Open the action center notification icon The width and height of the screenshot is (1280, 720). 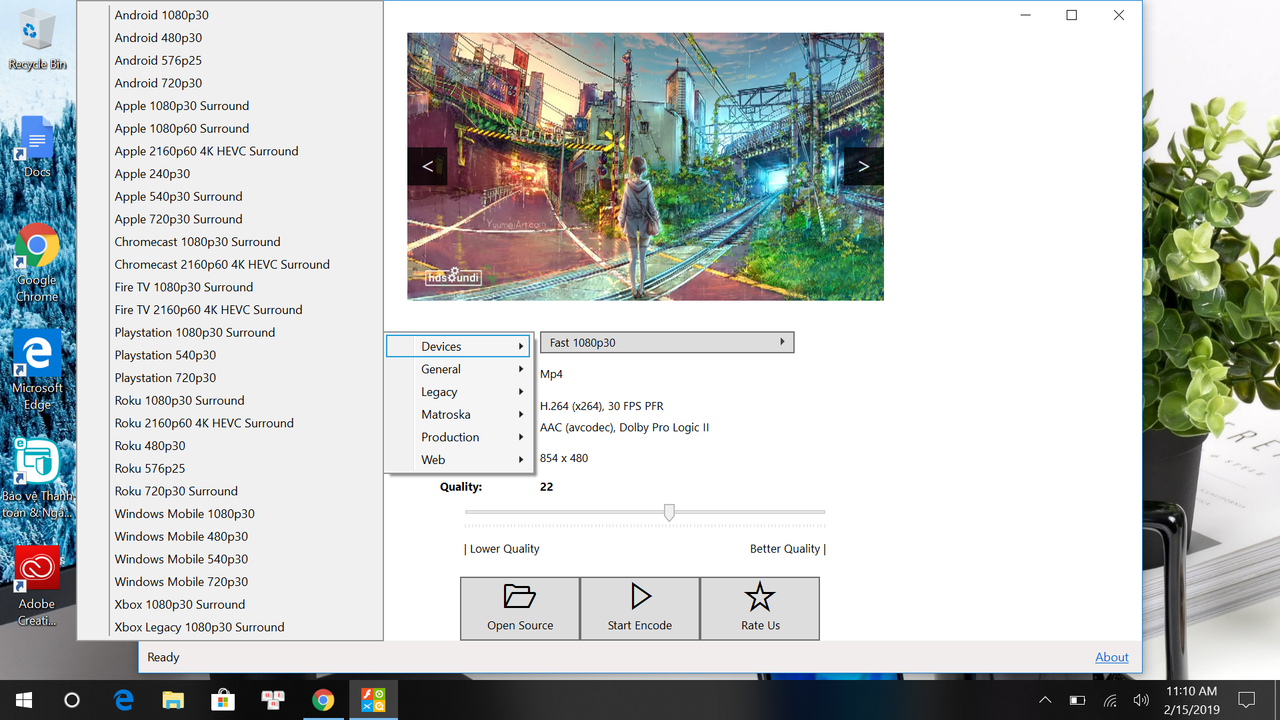coord(1246,700)
